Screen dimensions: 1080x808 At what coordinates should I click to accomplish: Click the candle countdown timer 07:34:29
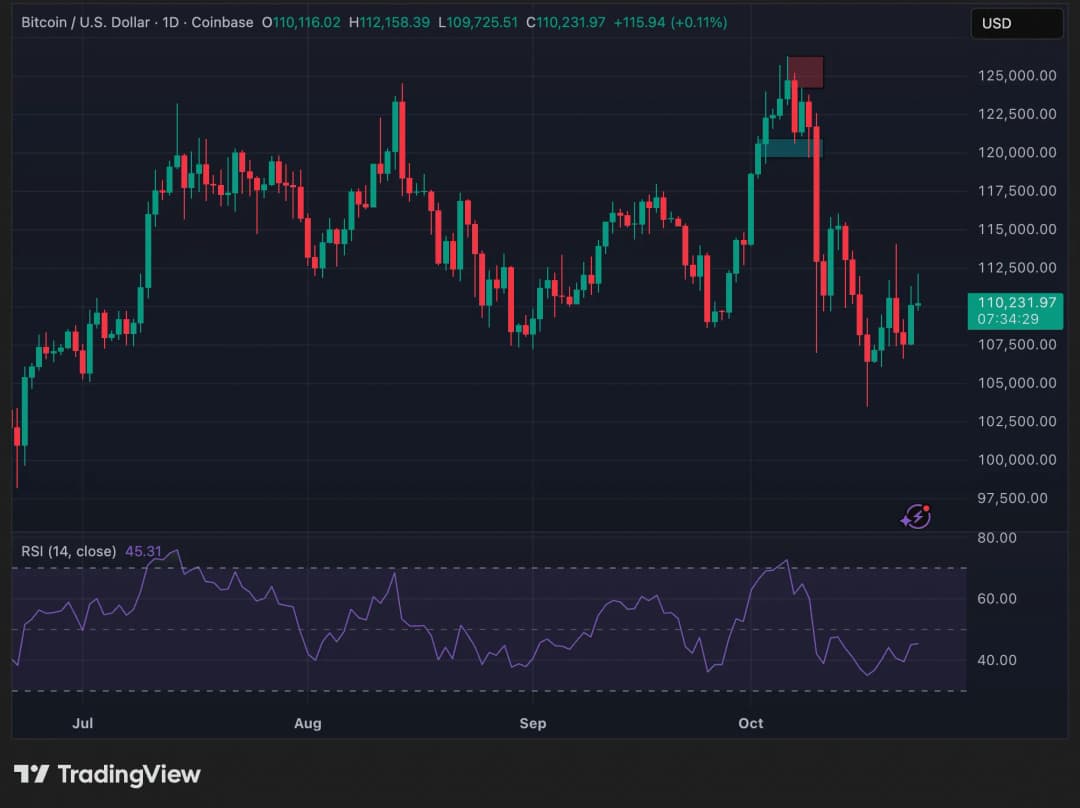(x=1014, y=319)
